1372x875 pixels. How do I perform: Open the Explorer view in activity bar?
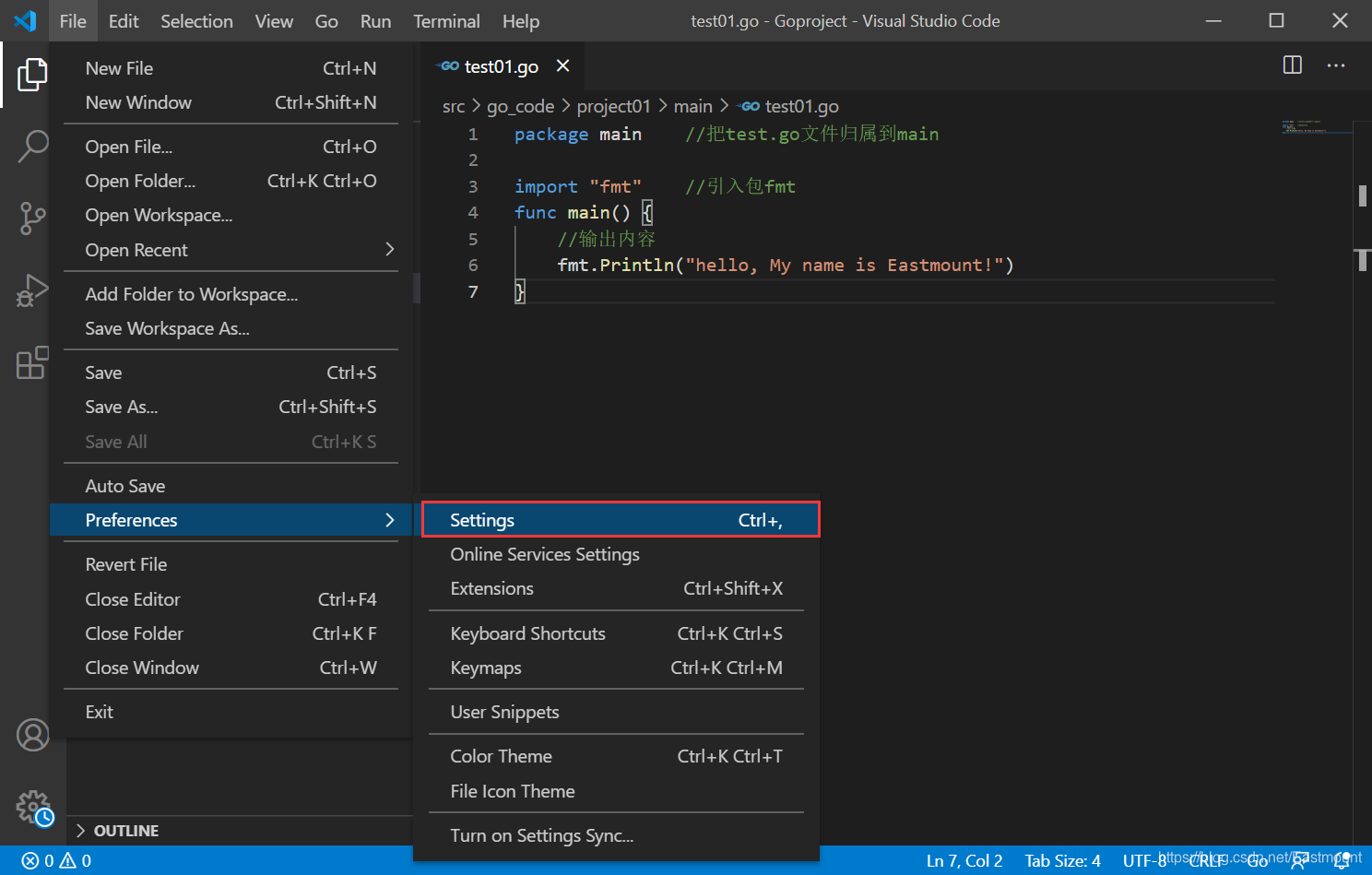(x=32, y=75)
